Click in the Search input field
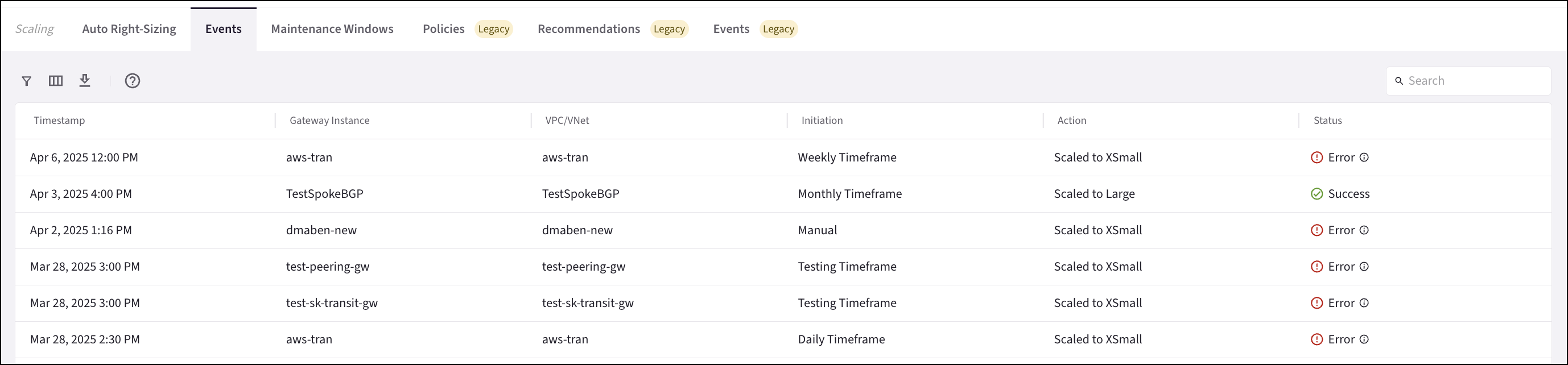1568x365 pixels. [1473, 81]
